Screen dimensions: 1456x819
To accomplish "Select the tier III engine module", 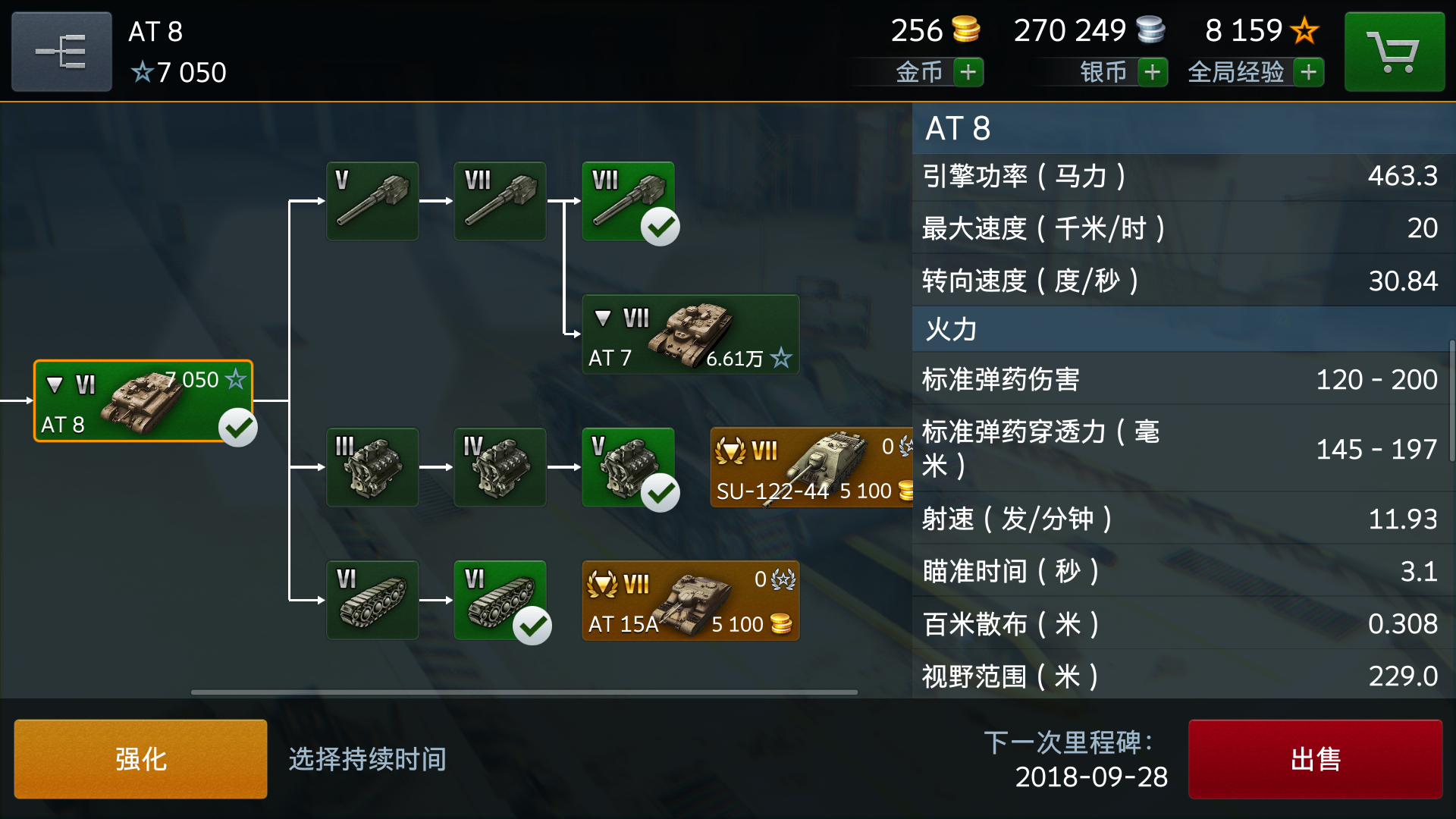I will tap(372, 467).
